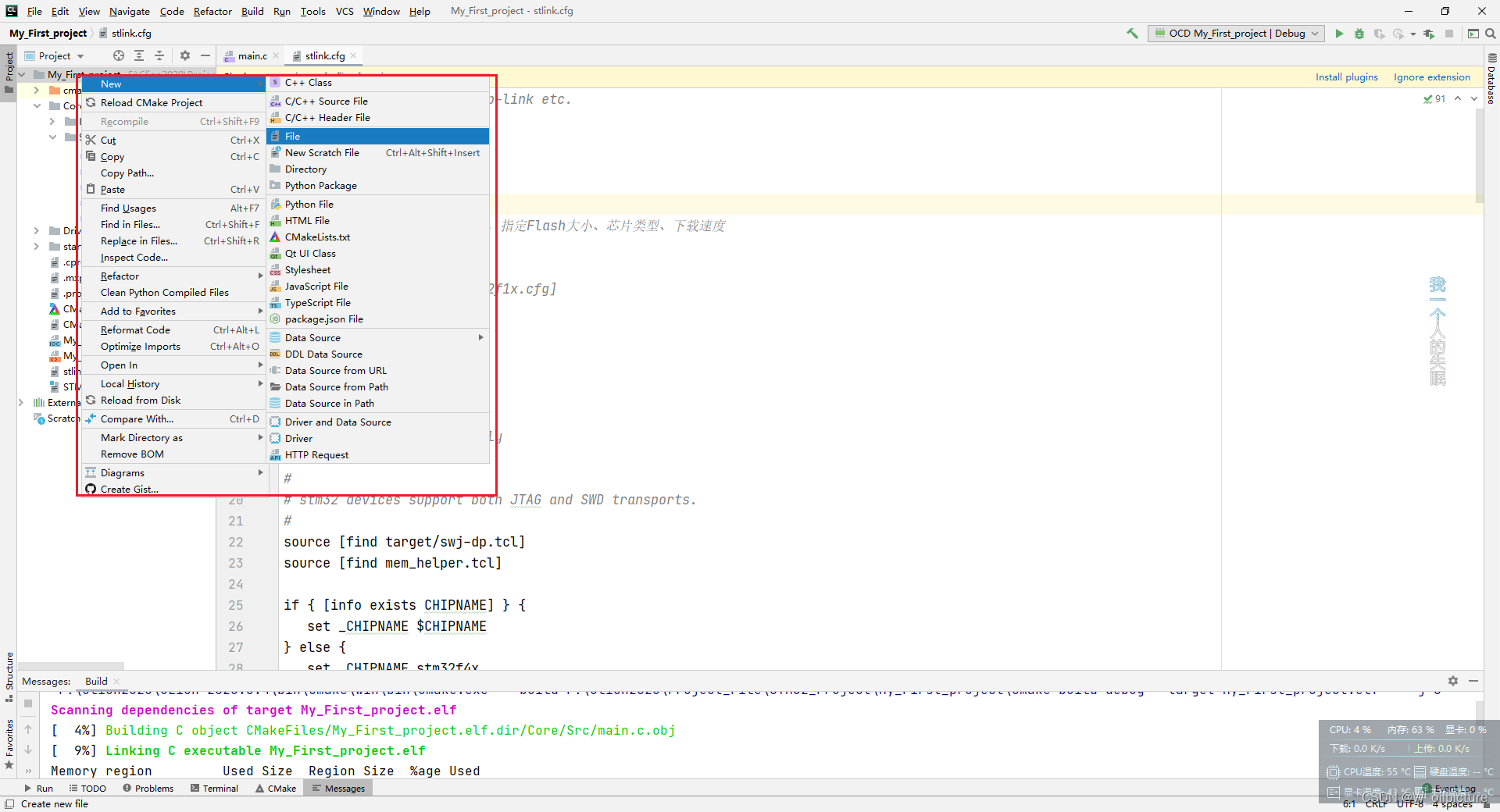Open the TODO tool window
The height and width of the screenshot is (812, 1500).
(x=87, y=789)
